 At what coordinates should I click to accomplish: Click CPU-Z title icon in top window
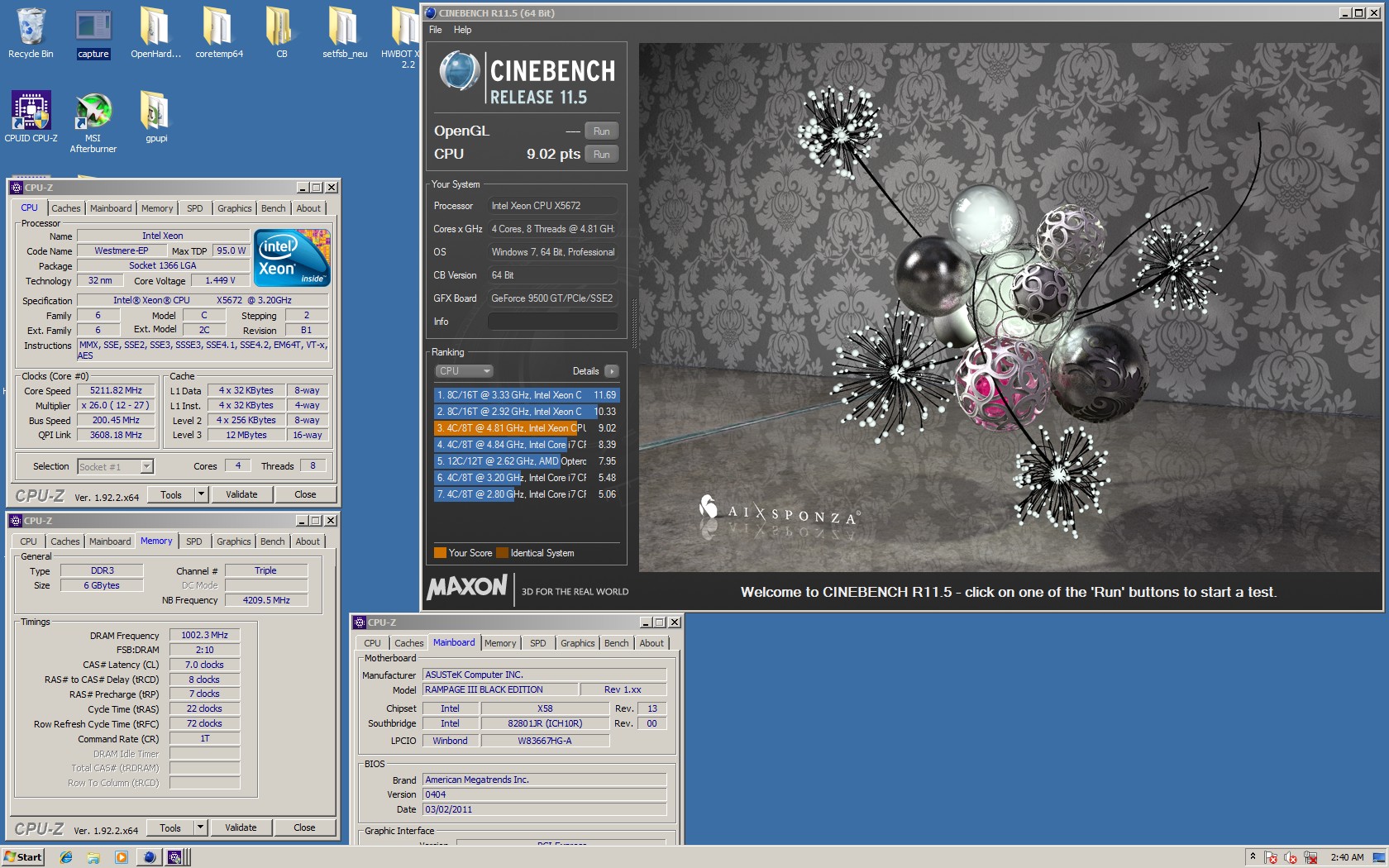[x=17, y=188]
